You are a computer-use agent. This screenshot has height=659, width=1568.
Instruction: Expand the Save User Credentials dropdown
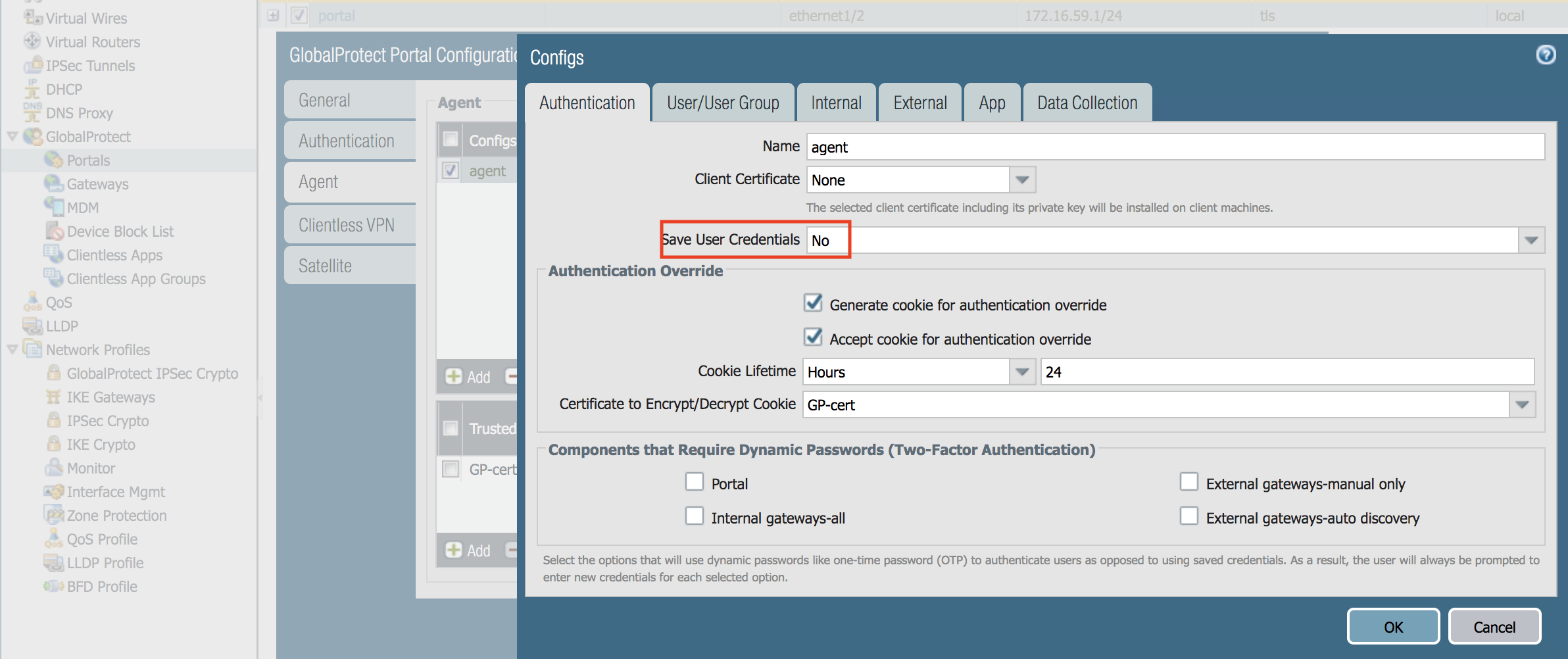coord(1531,240)
